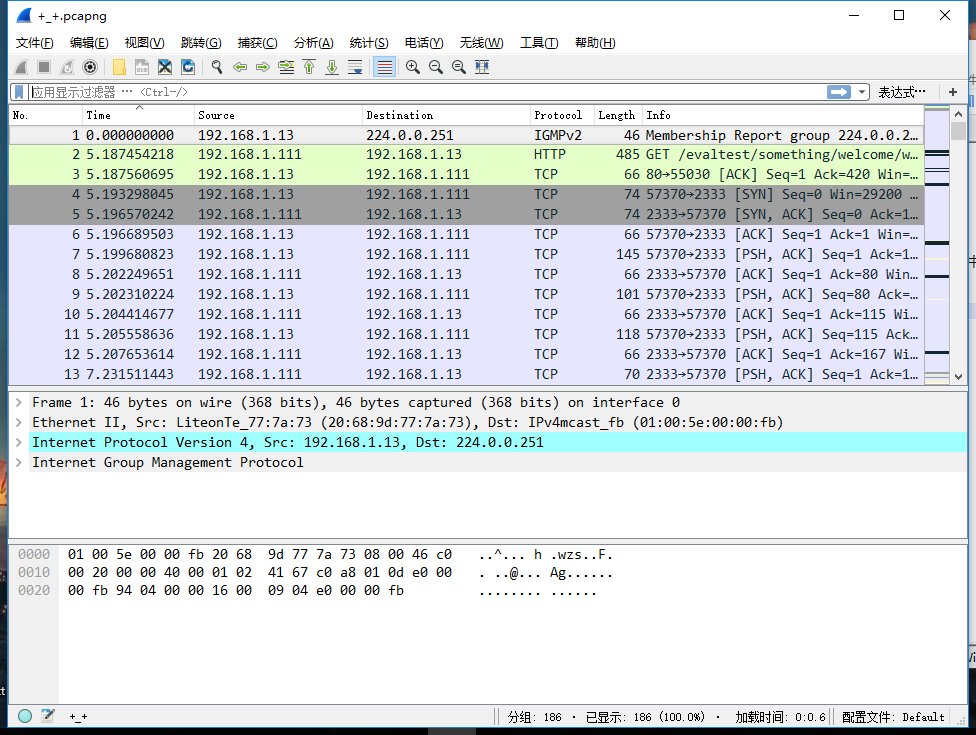Image resolution: width=976 pixels, height=735 pixels.
Task: Restart the current capture
Action: pos(67,67)
